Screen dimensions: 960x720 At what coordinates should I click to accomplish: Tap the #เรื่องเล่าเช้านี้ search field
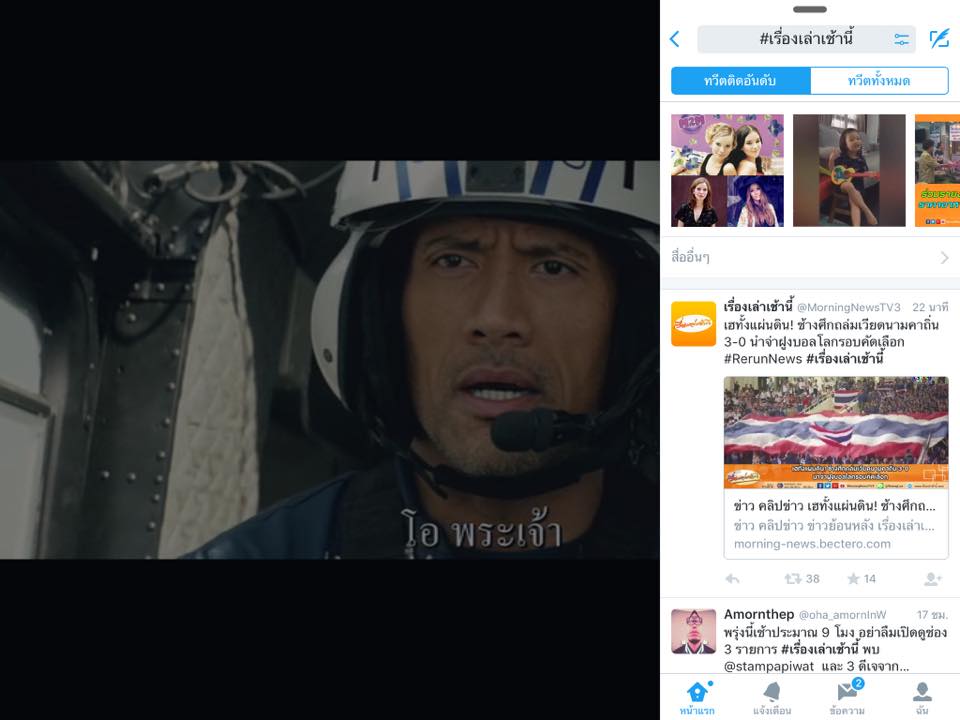[806, 39]
